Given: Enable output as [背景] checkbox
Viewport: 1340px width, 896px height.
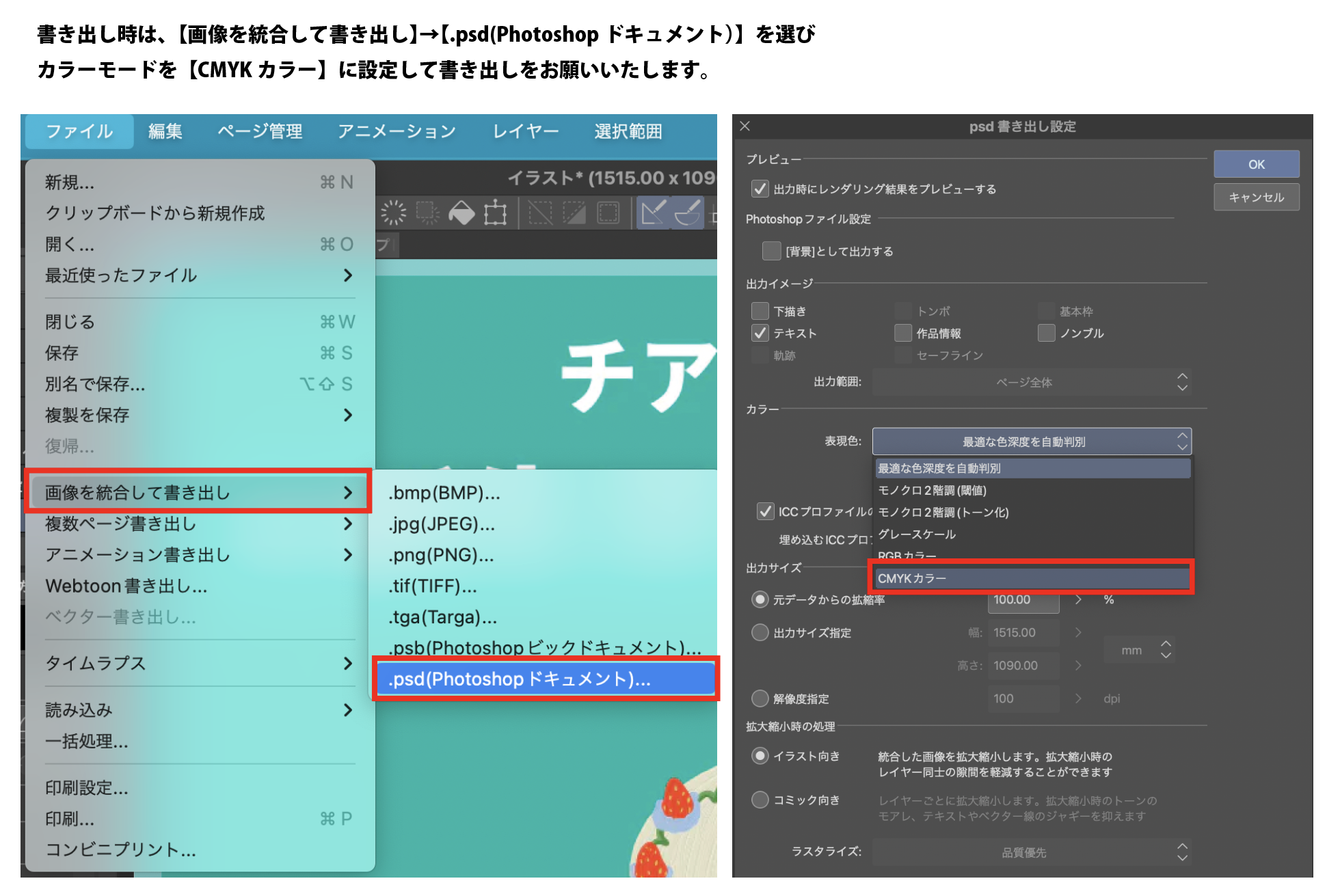Looking at the screenshot, I should coord(771,251).
